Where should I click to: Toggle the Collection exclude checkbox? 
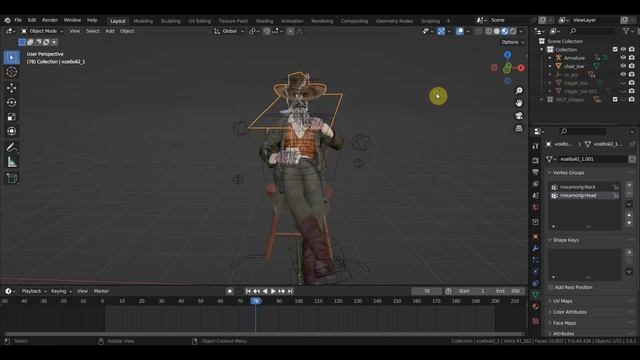(x=615, y=49)
